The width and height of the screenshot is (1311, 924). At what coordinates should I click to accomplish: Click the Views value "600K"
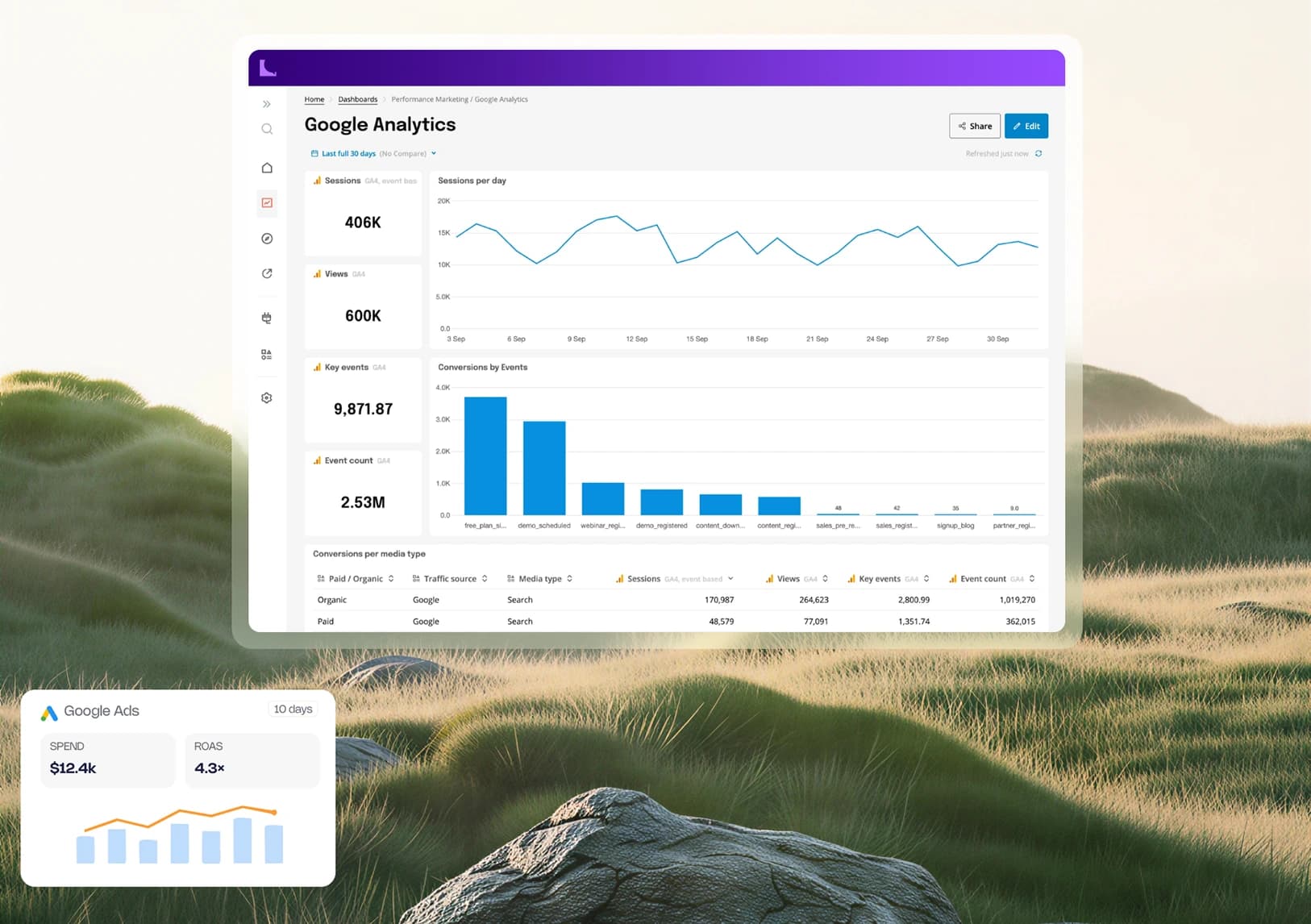363,316
